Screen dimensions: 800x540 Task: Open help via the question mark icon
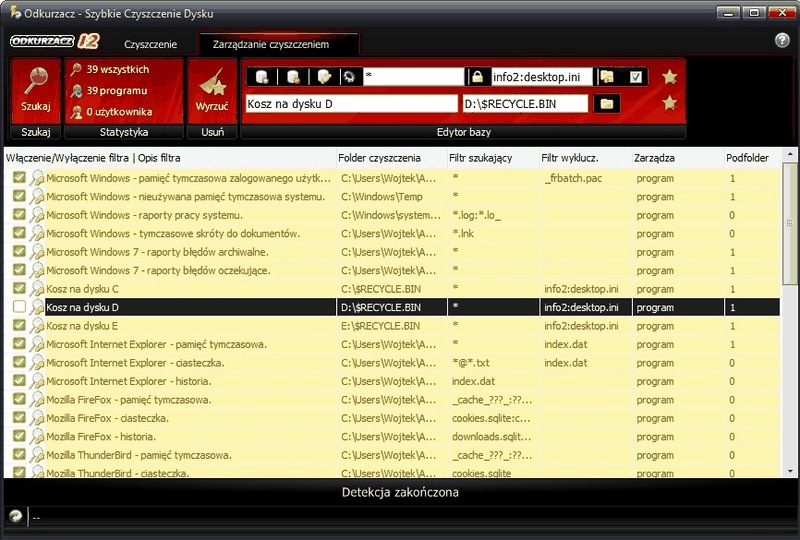[x=782, y=40]
